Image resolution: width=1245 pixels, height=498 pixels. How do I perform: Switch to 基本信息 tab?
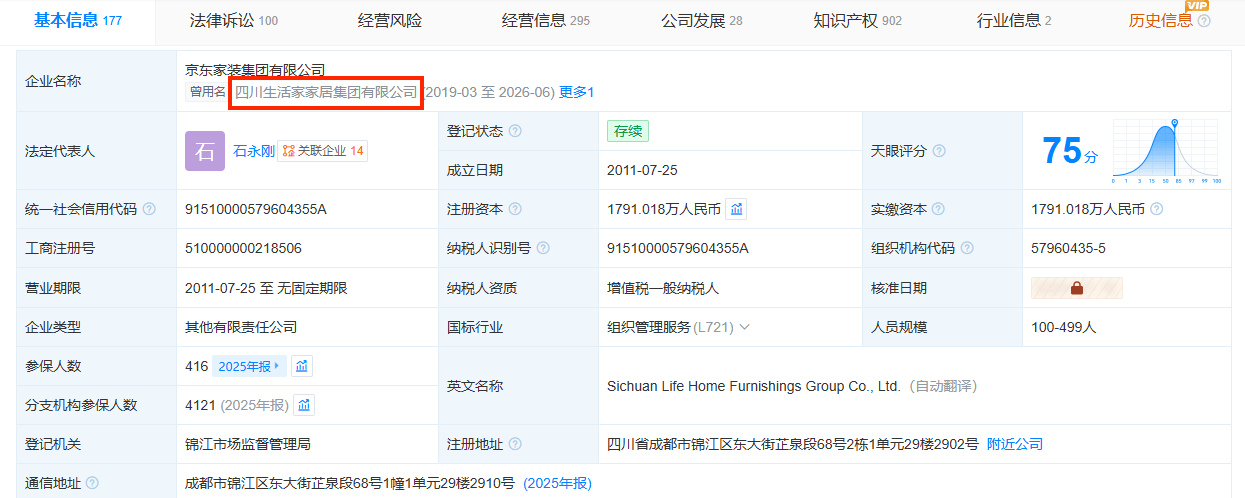(x=78, y=20)
